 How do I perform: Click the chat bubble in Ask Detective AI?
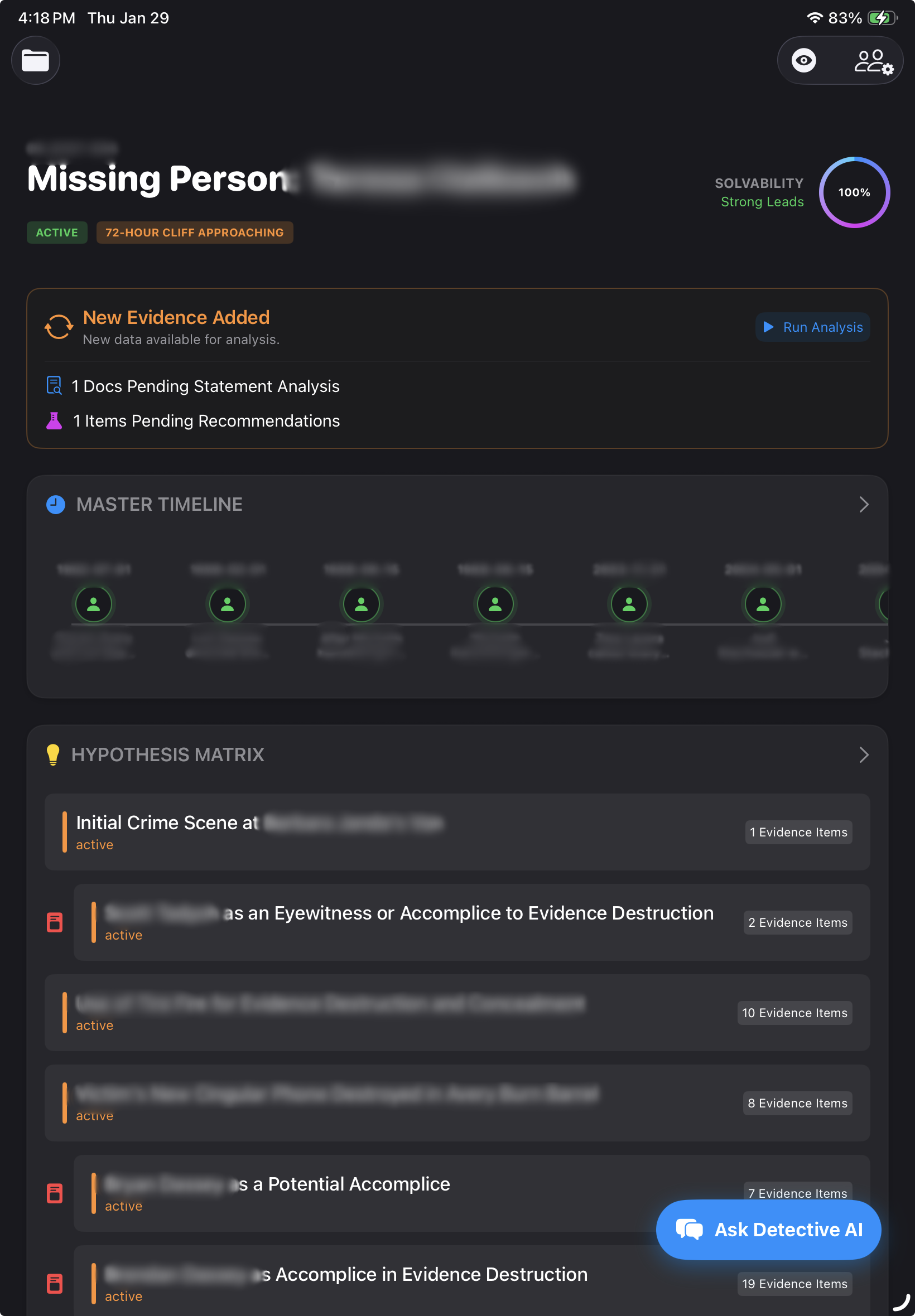point(690,1230)
